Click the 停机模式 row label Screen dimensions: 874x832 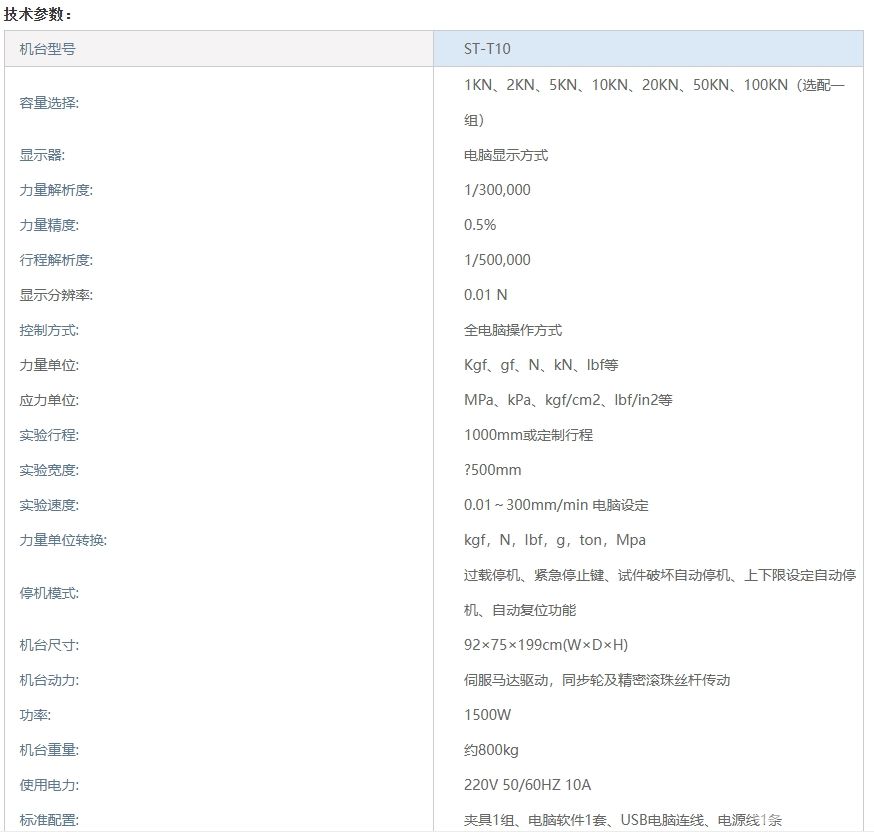click(x=49, y=593)
